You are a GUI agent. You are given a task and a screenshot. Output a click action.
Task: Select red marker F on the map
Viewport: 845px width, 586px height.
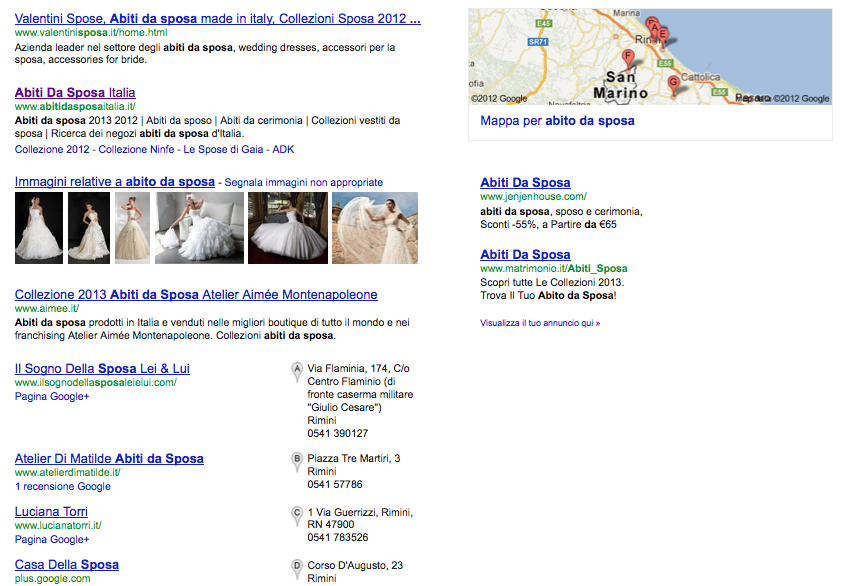point(627,58)
